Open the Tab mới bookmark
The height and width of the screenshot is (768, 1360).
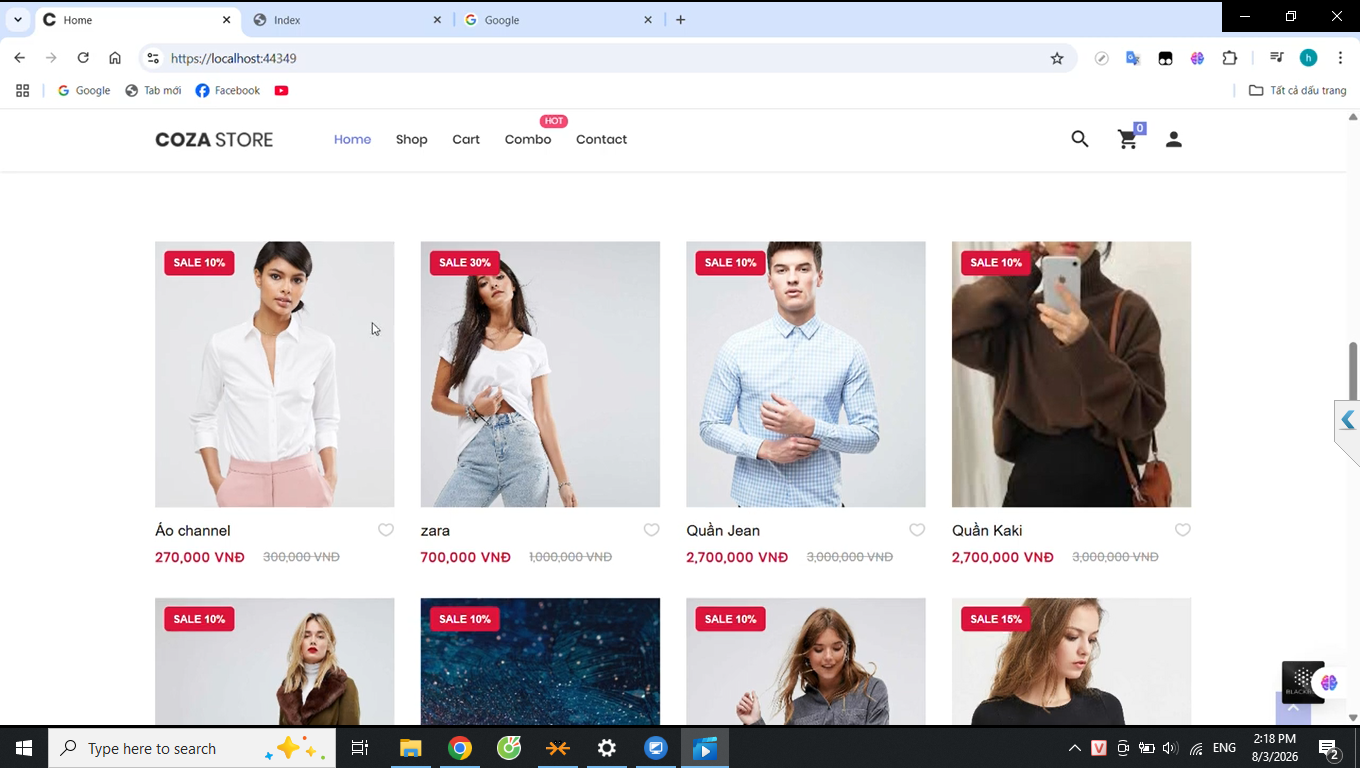(x=153, y=90)
